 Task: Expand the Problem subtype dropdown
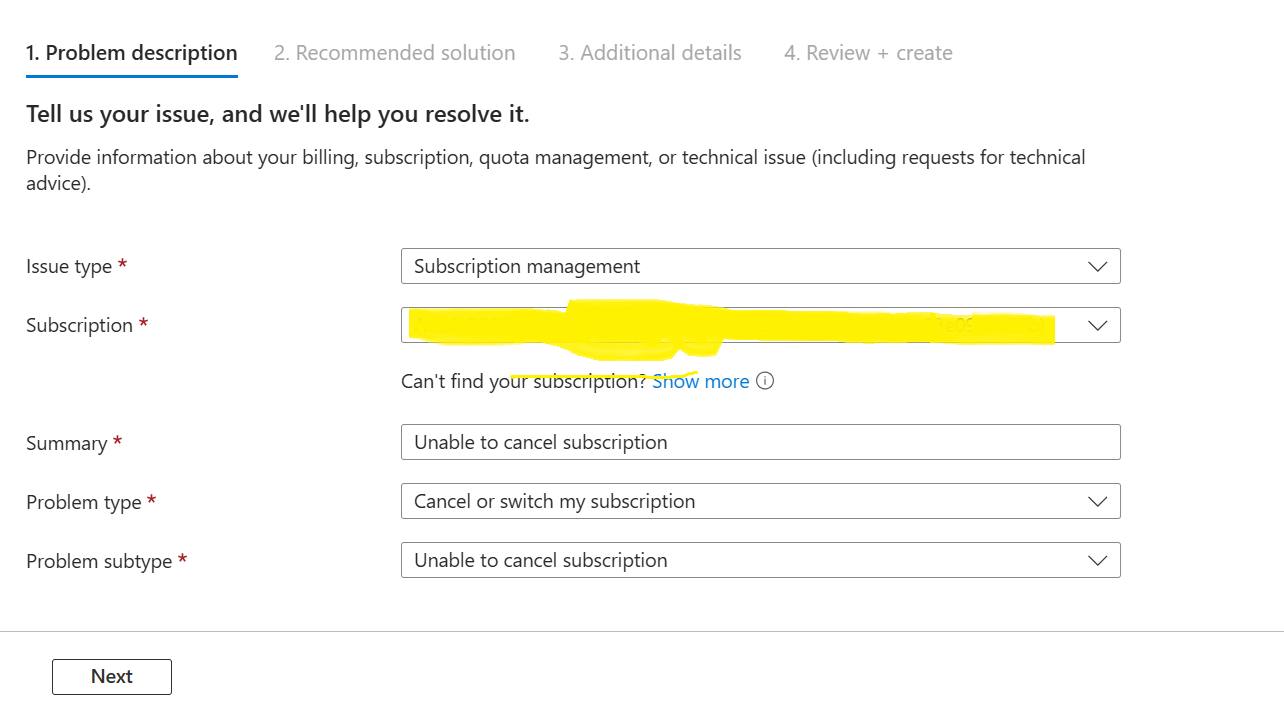(760, 560)
